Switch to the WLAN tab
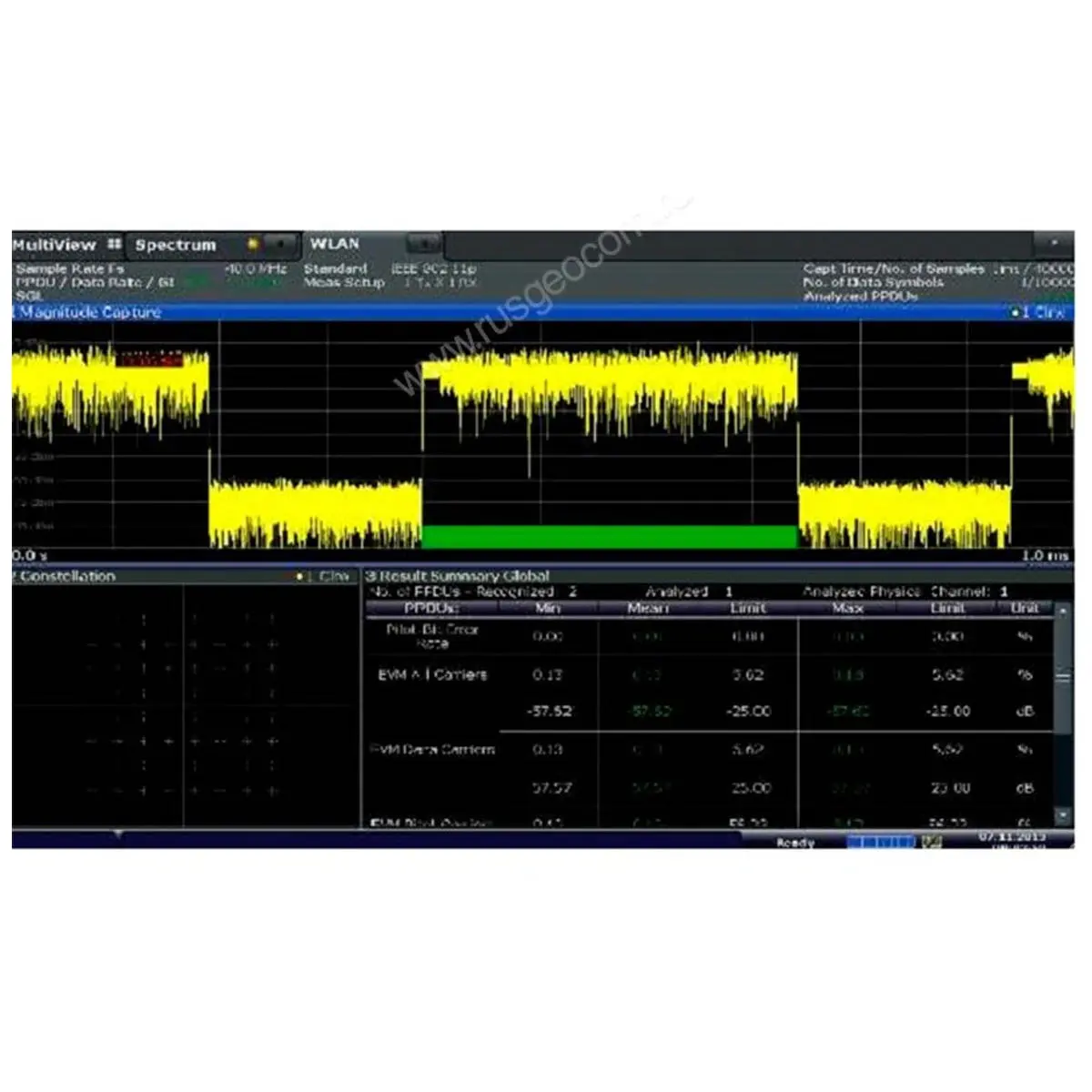This screenshot has height=1092, width=1092. 335,244
